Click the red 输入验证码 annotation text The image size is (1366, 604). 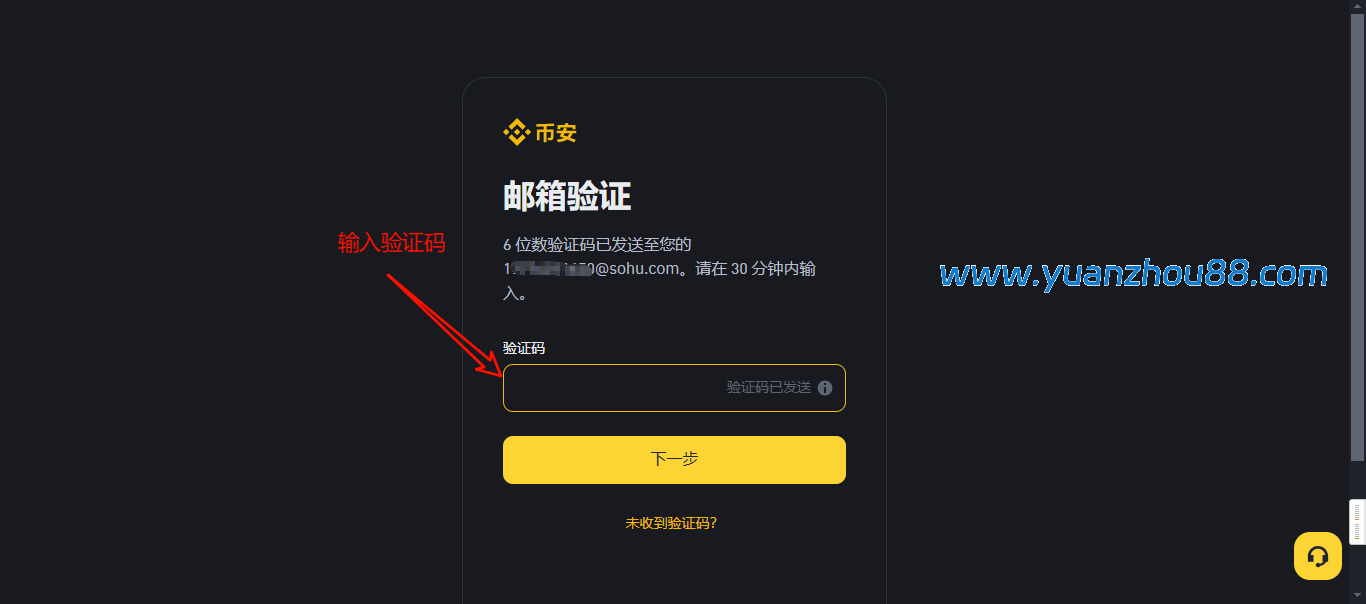point(391,243)
